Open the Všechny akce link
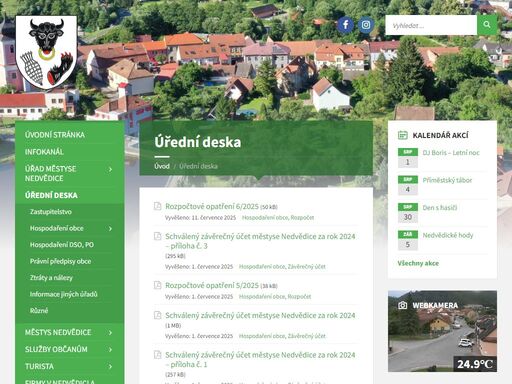This screenshot has width=512, height=384. point(418,263)
